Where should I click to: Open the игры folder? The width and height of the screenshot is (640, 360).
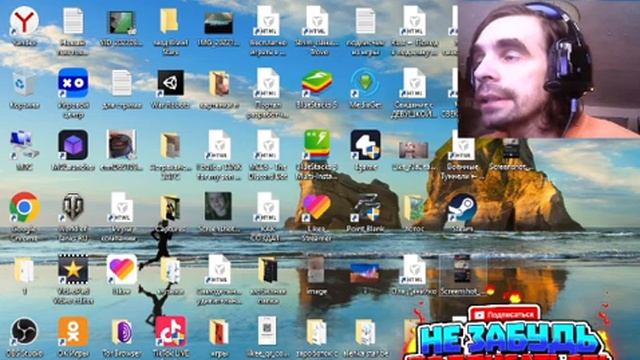click(x=219, y=332)
